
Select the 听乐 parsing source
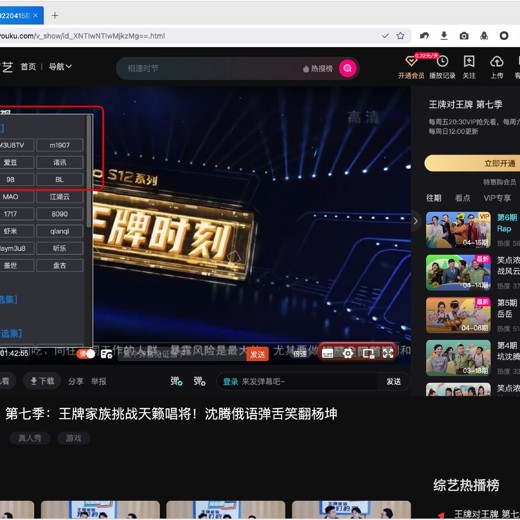pyautogui.click(x=60, y=248)
